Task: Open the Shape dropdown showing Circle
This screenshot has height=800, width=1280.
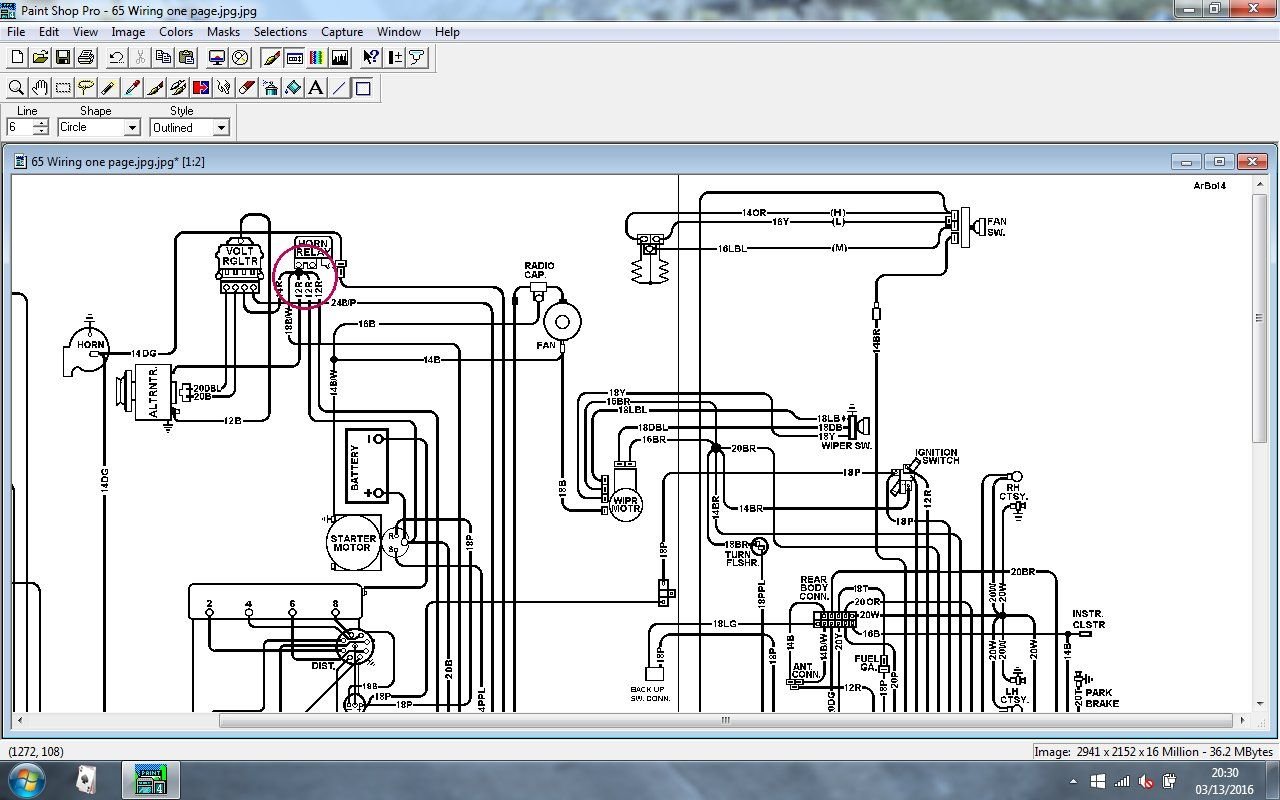Action: (x=131, y=128)
